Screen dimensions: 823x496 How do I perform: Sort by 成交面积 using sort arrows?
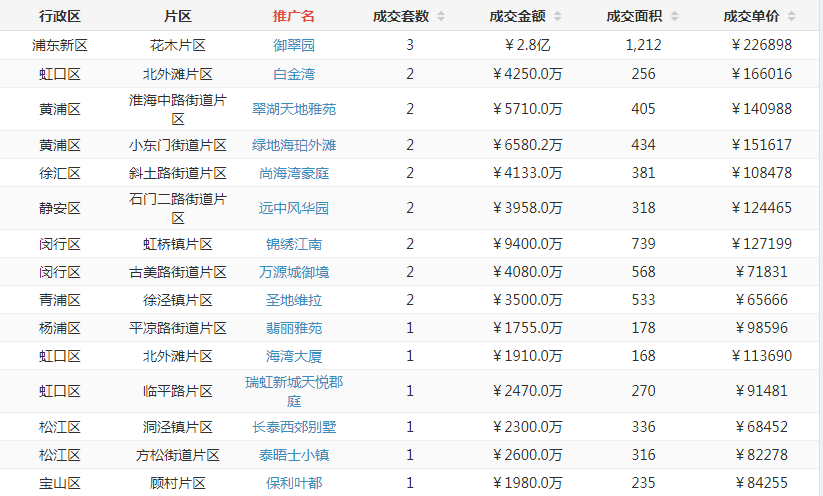tap(674, 16)
